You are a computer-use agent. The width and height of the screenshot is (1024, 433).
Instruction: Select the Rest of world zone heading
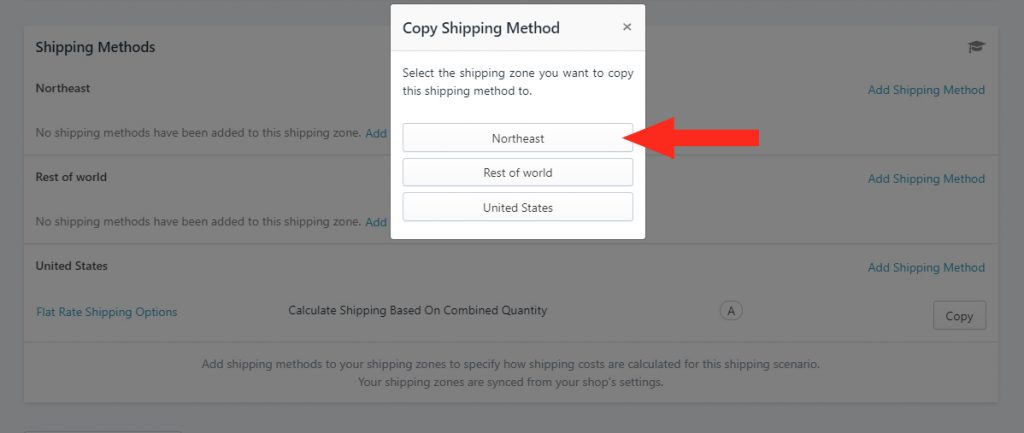(71, 177)
